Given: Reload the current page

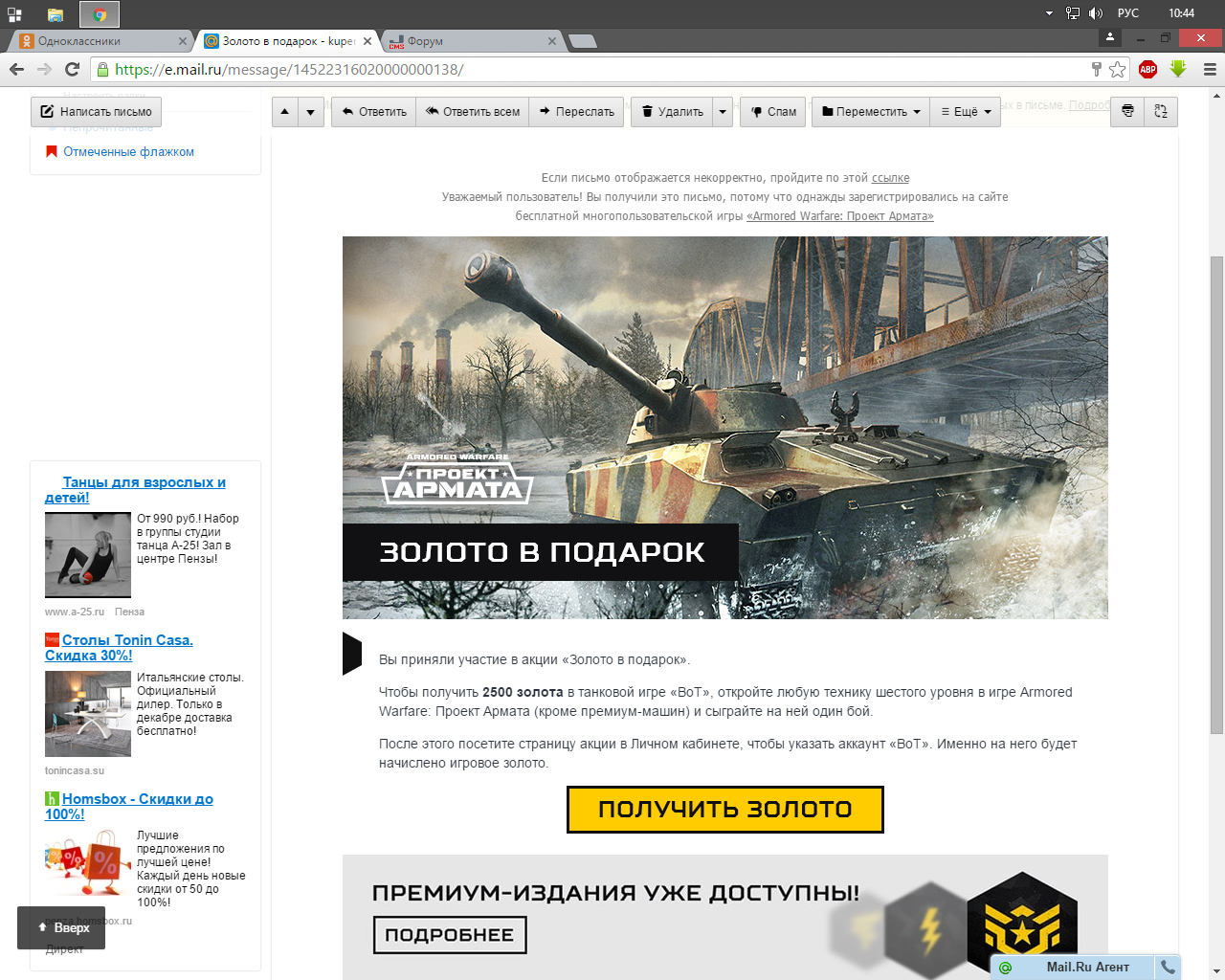Looking at the screenshot, I should (72, 69).
